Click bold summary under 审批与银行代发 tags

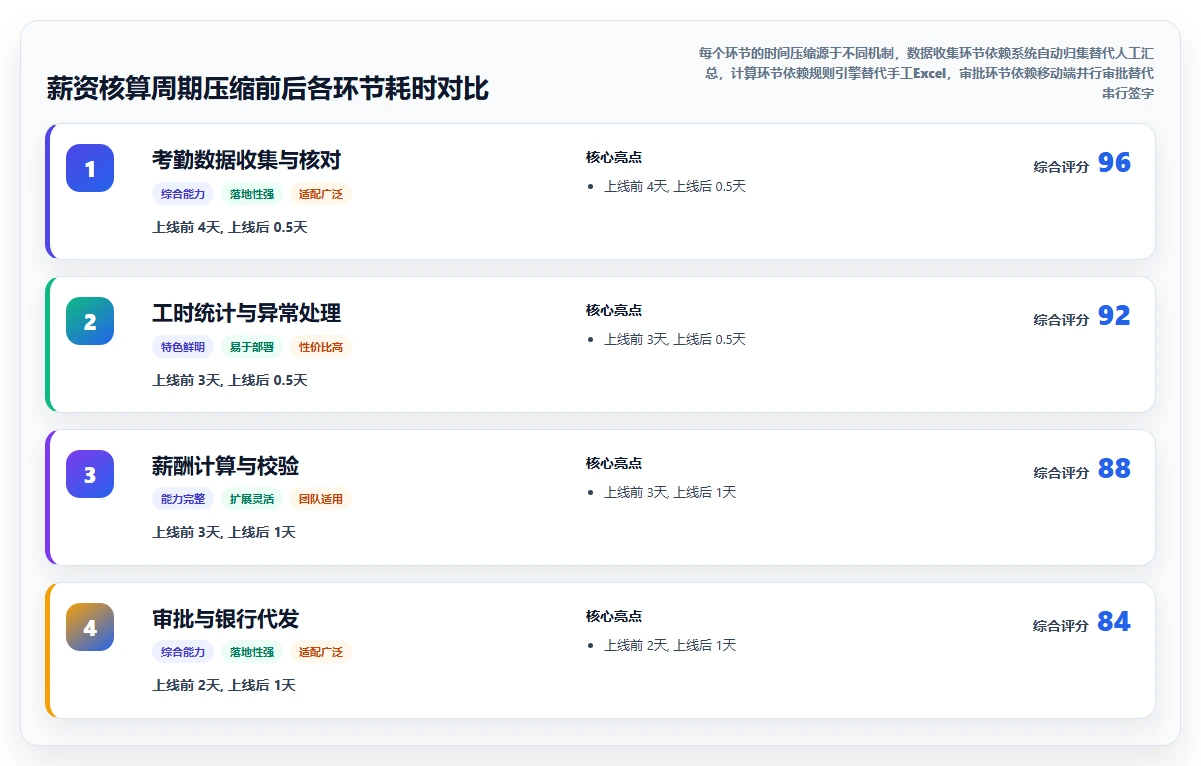click(x=224, y=685)
